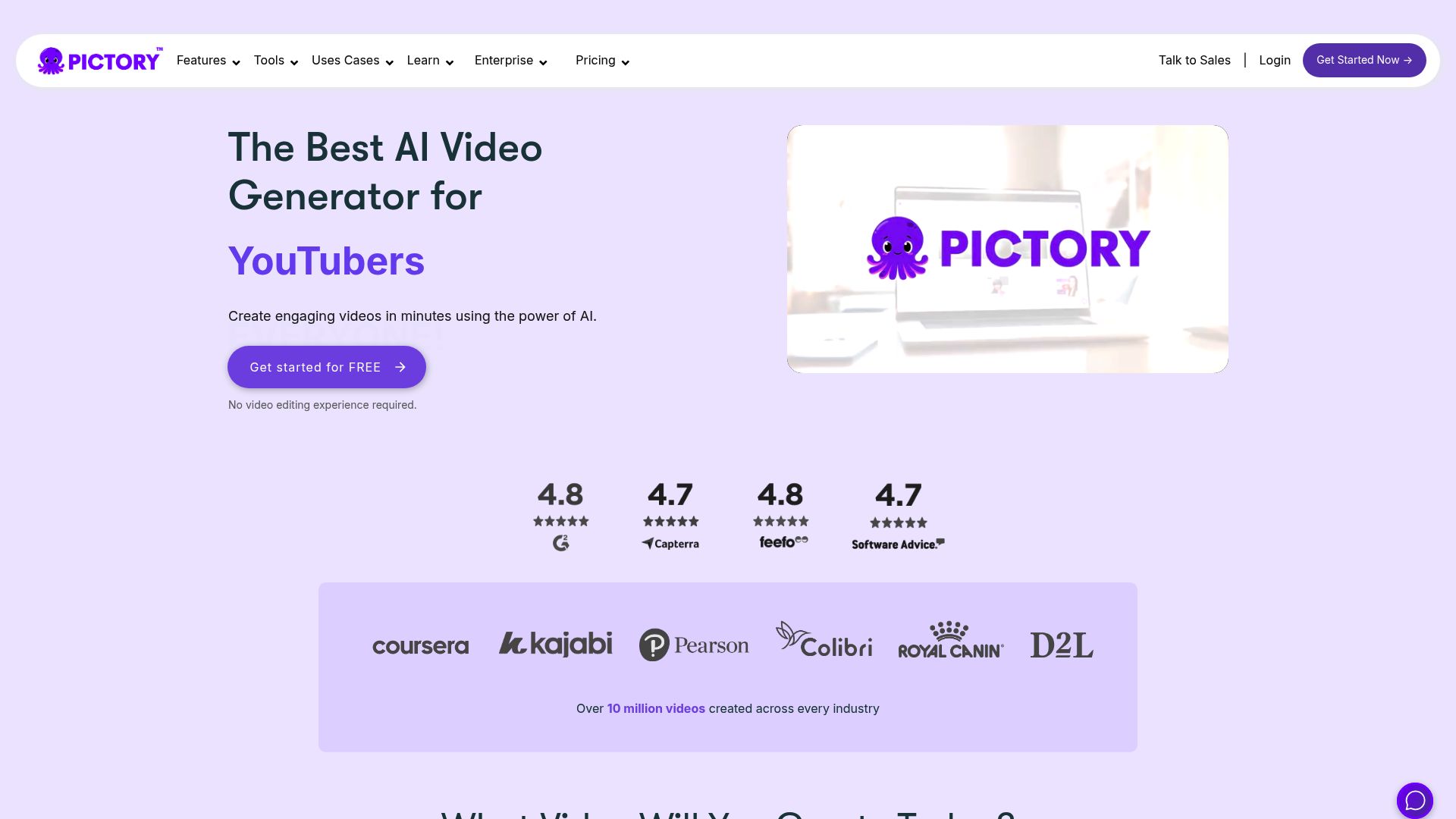Open the Learn menu
The height and width of the screenshot is (819, 1456).
coord(431,61)
